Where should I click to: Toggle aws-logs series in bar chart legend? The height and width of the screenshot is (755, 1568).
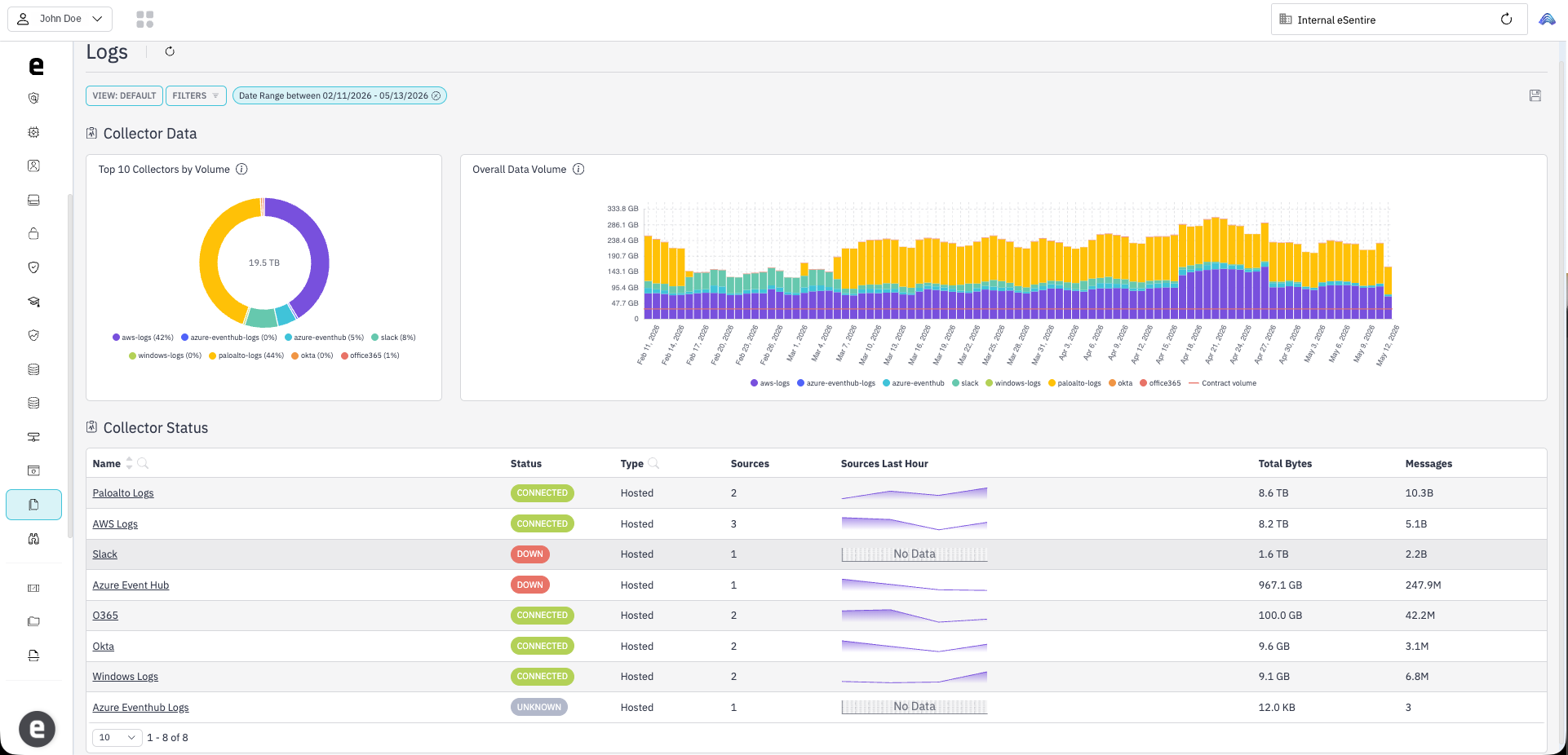point(770,383)
